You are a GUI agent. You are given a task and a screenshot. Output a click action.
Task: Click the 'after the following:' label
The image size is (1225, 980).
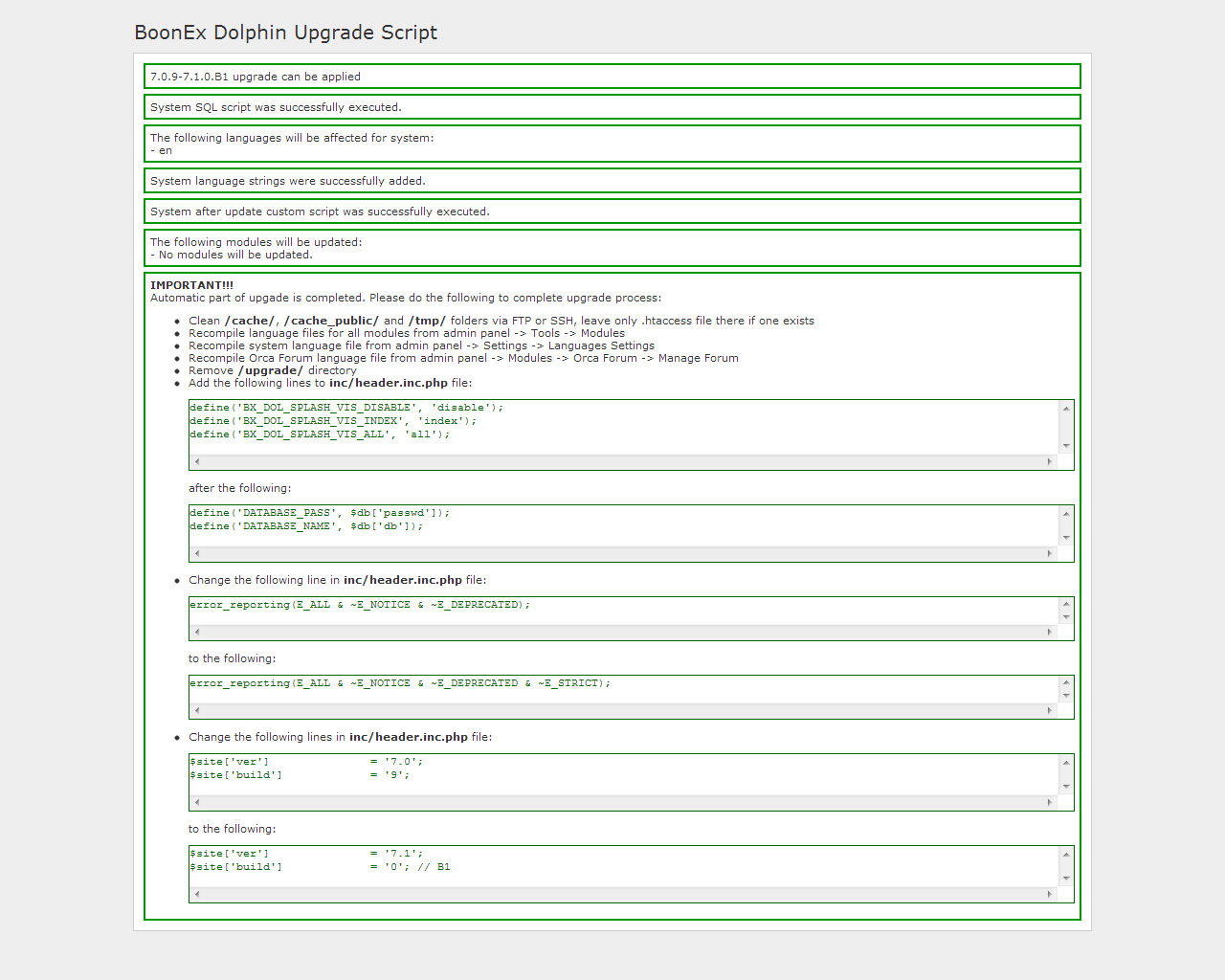click(240, 488)
